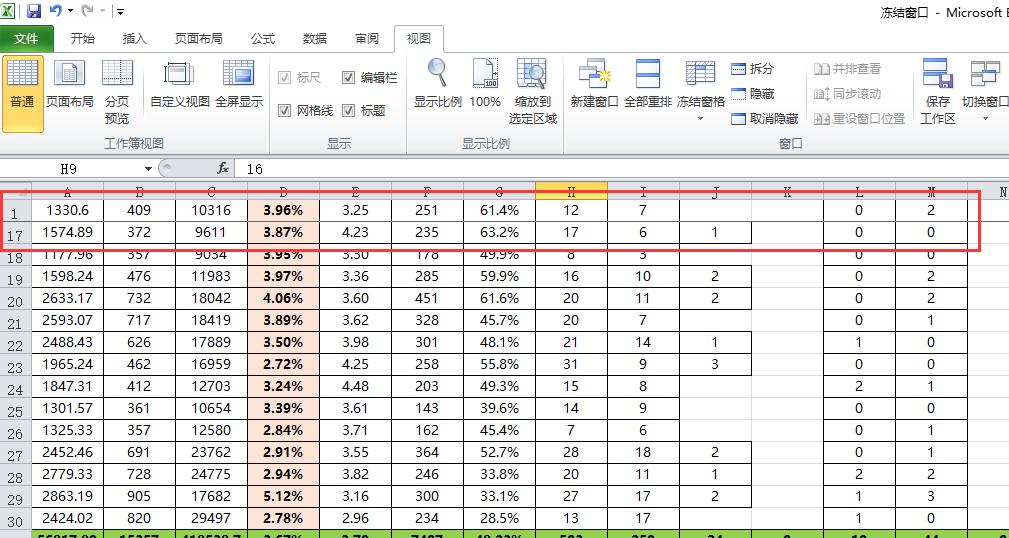Switch to the 公式 formulas tab
This screenshot has width=1009, height=538.
pyautogui.click(x=263, y=39)
